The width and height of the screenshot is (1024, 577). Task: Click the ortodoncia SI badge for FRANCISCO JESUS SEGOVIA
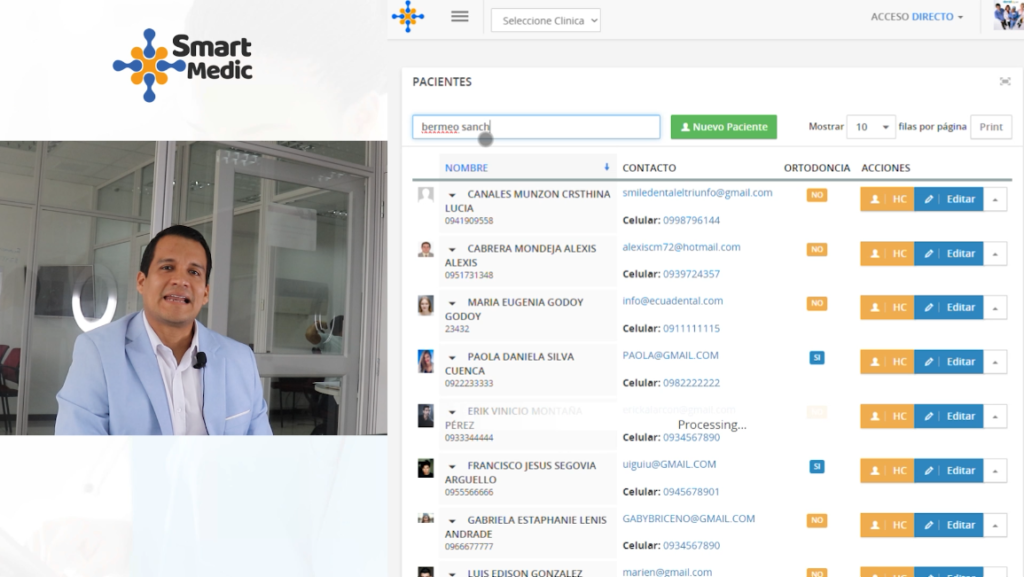817,467
